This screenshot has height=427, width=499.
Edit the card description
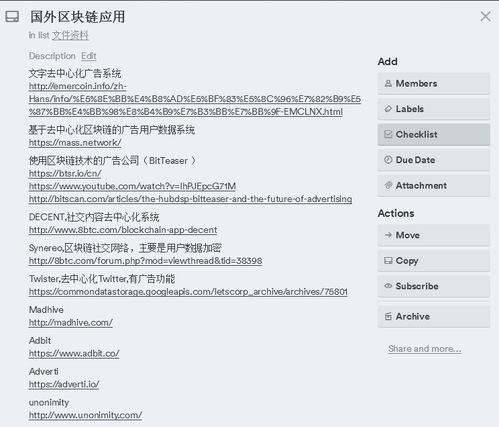89,56
